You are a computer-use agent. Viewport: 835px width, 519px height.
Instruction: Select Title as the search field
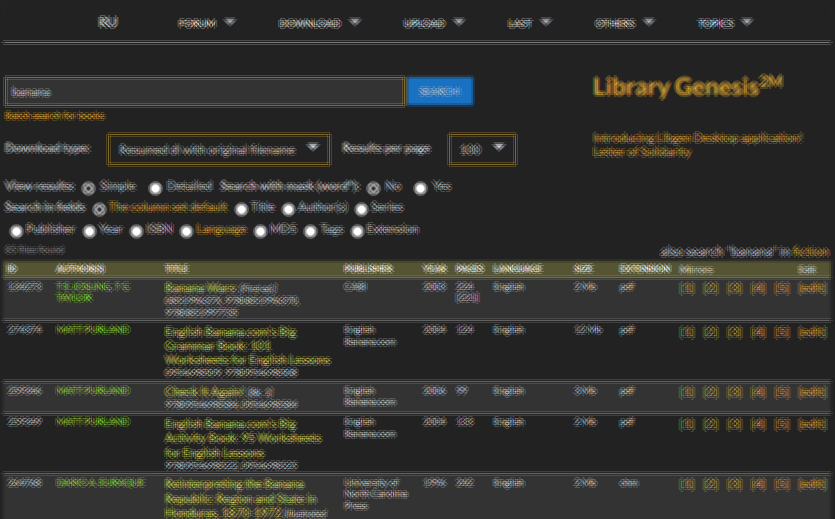point(242,209)
